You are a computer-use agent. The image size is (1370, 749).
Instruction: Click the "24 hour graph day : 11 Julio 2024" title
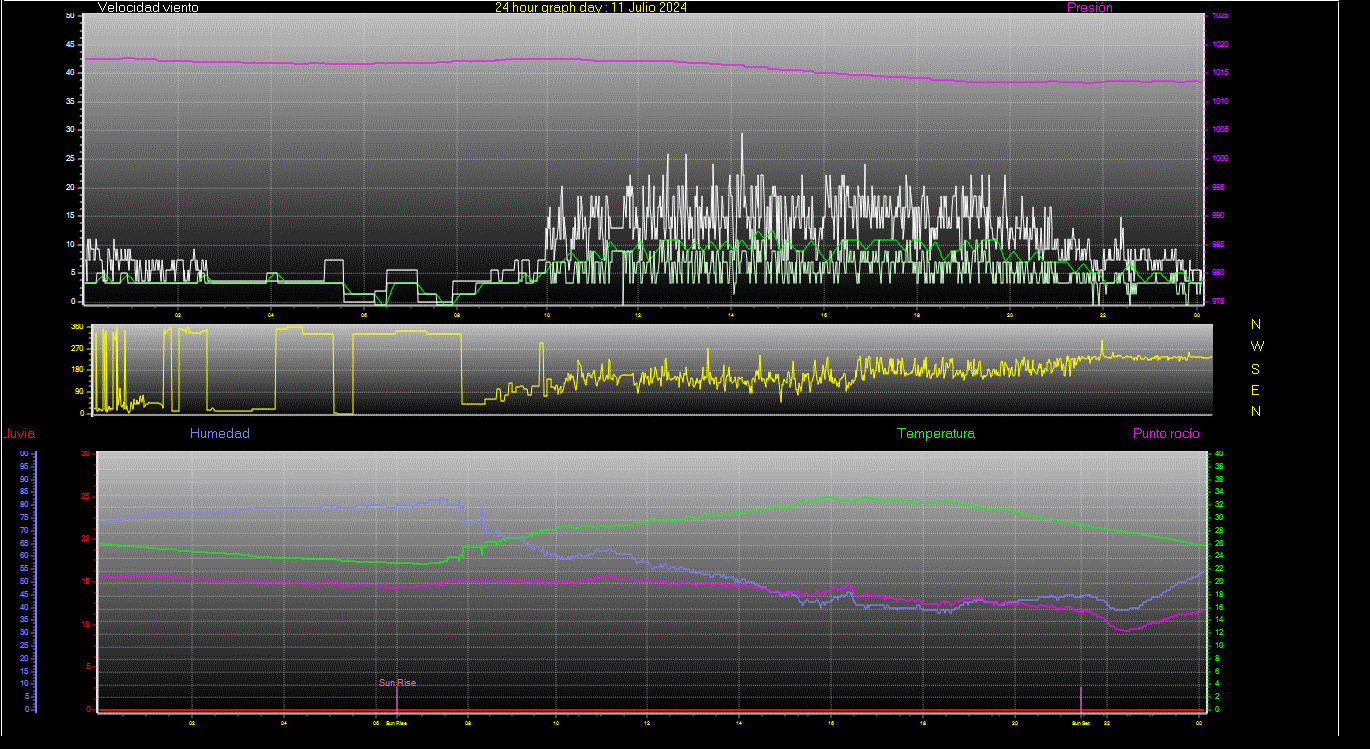(591, 7)
